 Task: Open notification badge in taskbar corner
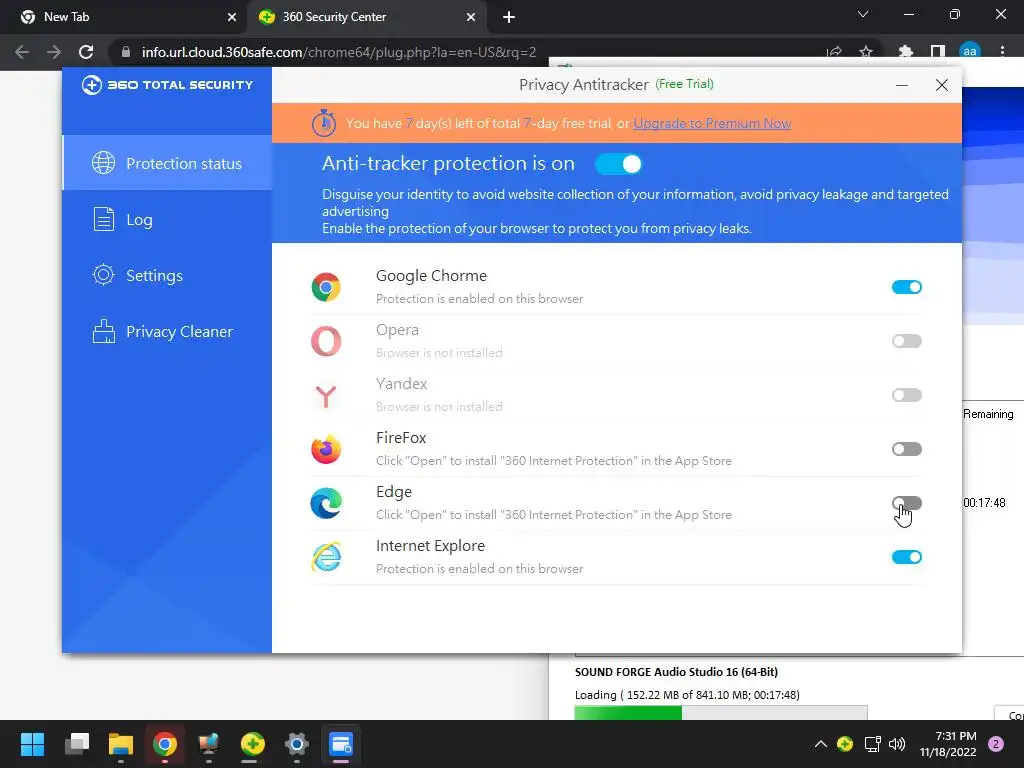(x=996, y=744)
